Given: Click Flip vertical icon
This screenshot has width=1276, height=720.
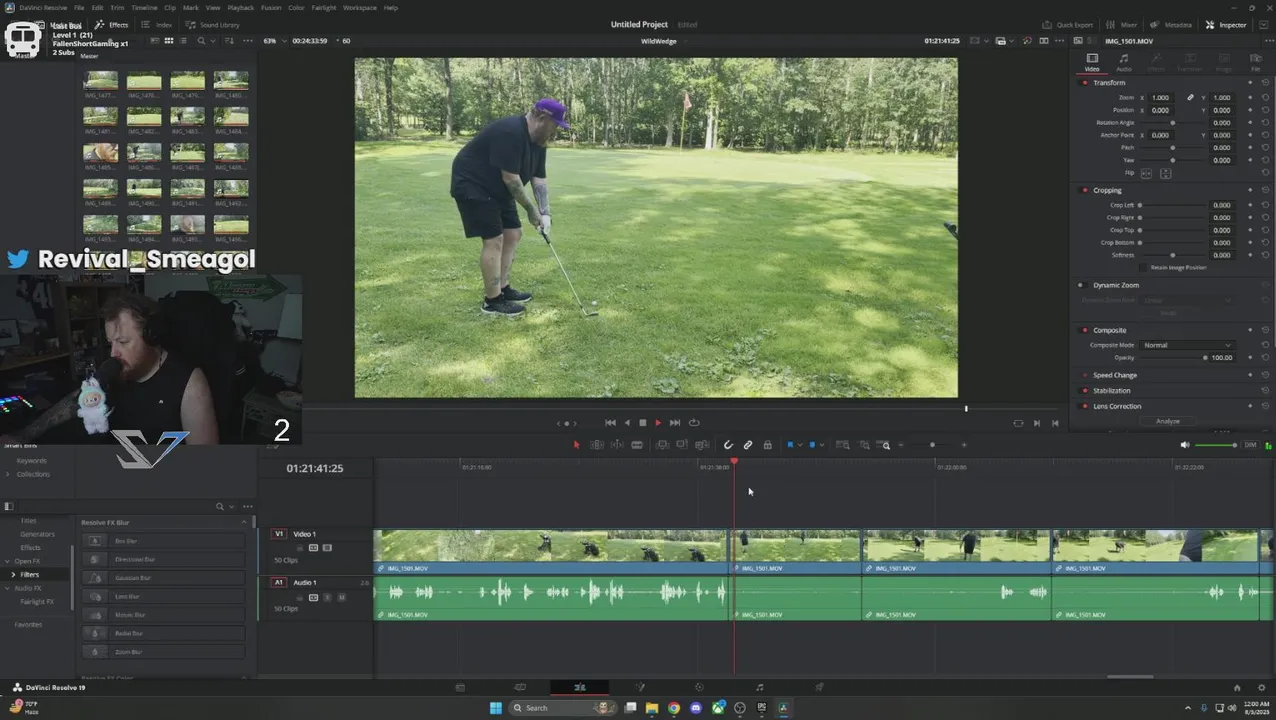Looking at the screenshot, I should pyautogui.click(x=1165, y=173).
